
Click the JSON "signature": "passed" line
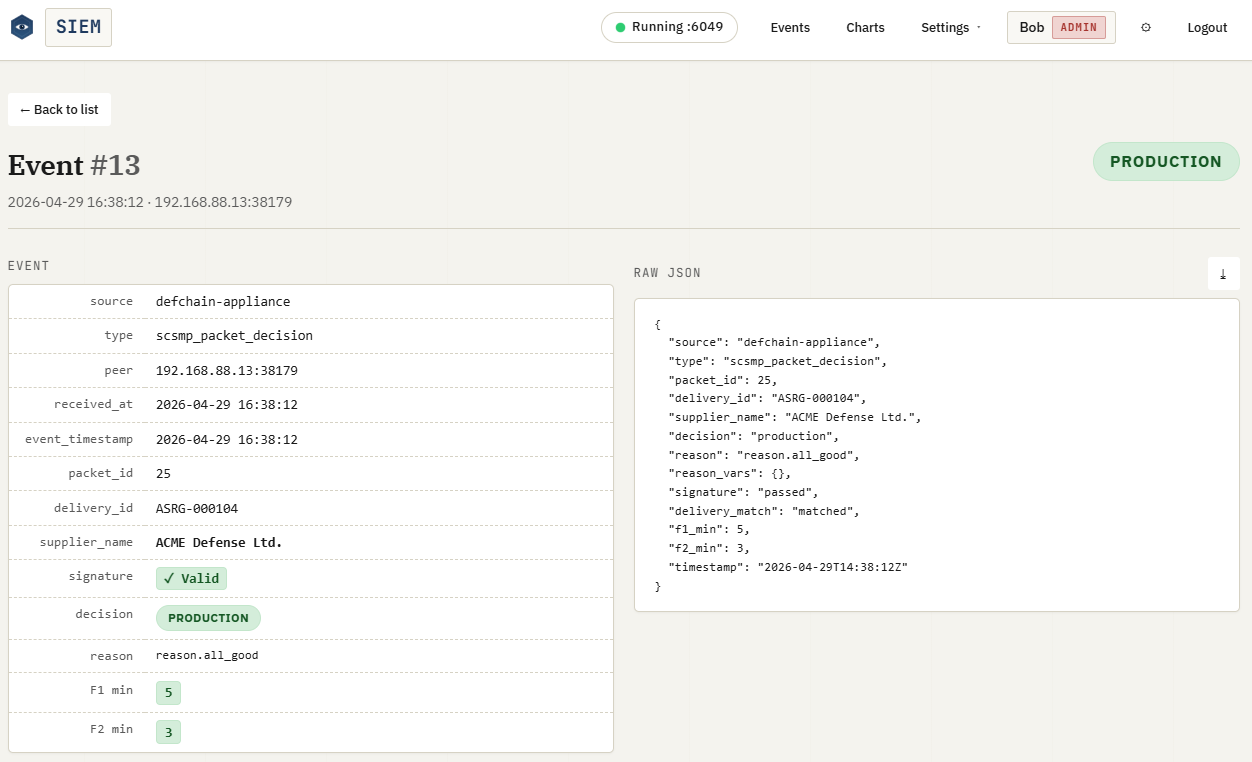[x=744, y=492]
